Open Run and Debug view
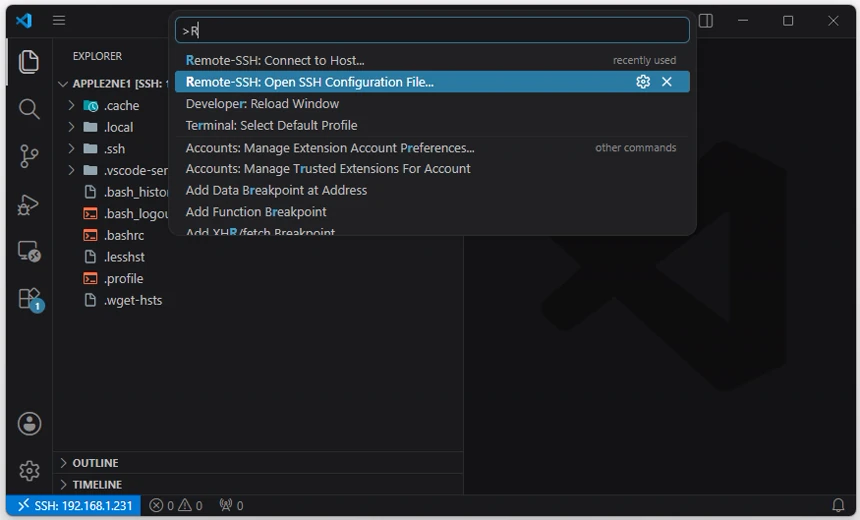 click(x=29, y=205)
